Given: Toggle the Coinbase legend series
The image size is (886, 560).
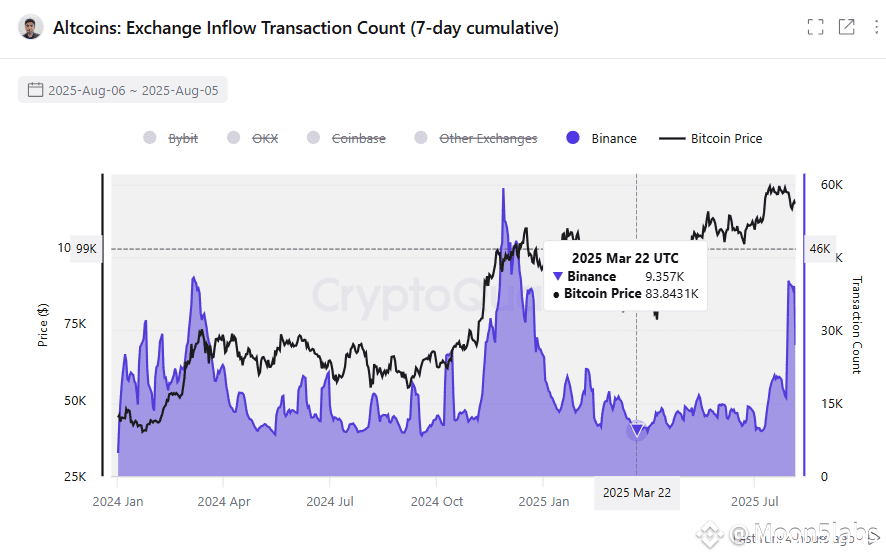Looking at the screenshot, I should pyautogui.click(x=346, y=138).
